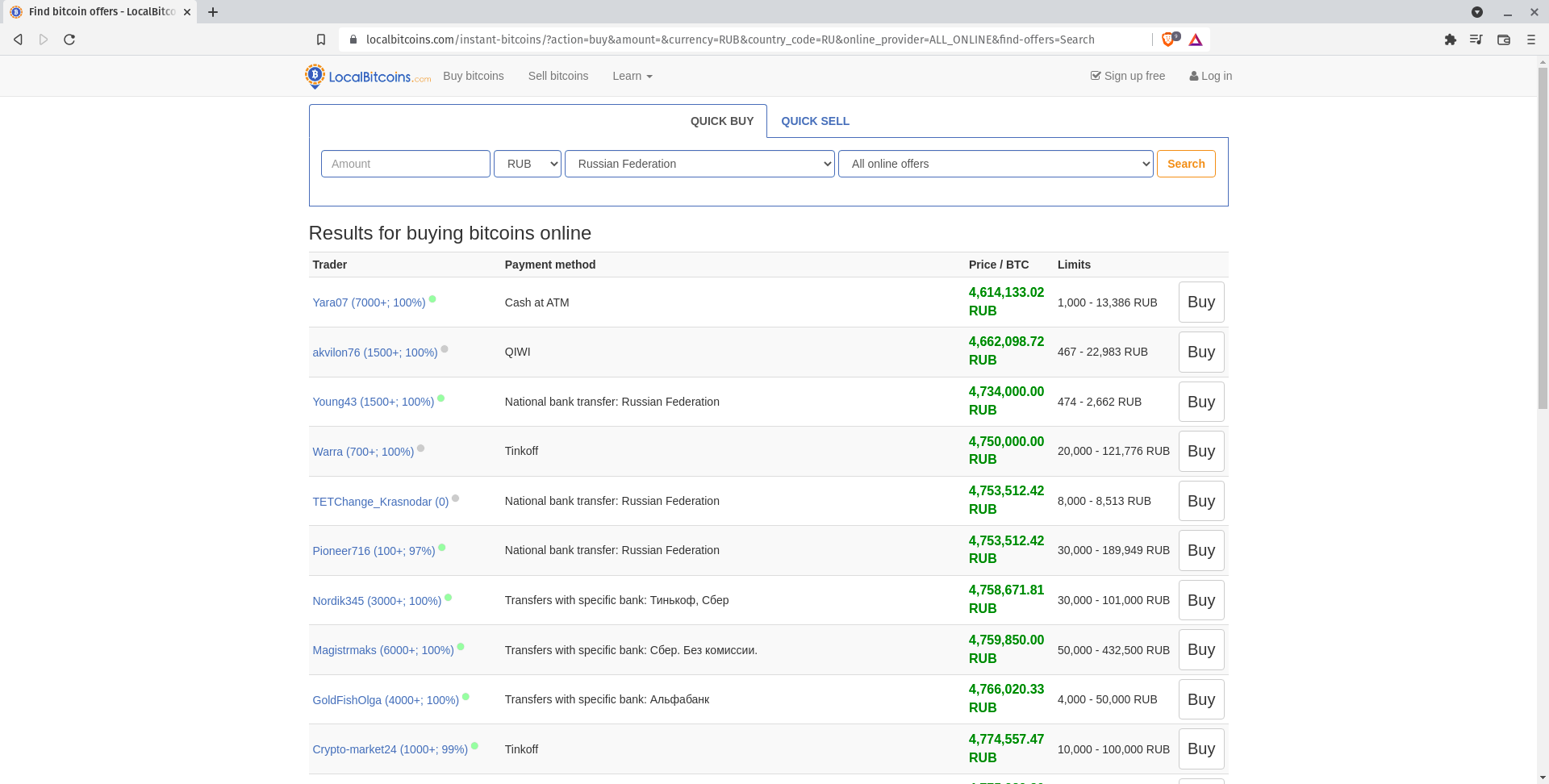Click the tab search dropdown circle icon
This screenshot has width=1549, height=784.
click(x=1477, y=12)
